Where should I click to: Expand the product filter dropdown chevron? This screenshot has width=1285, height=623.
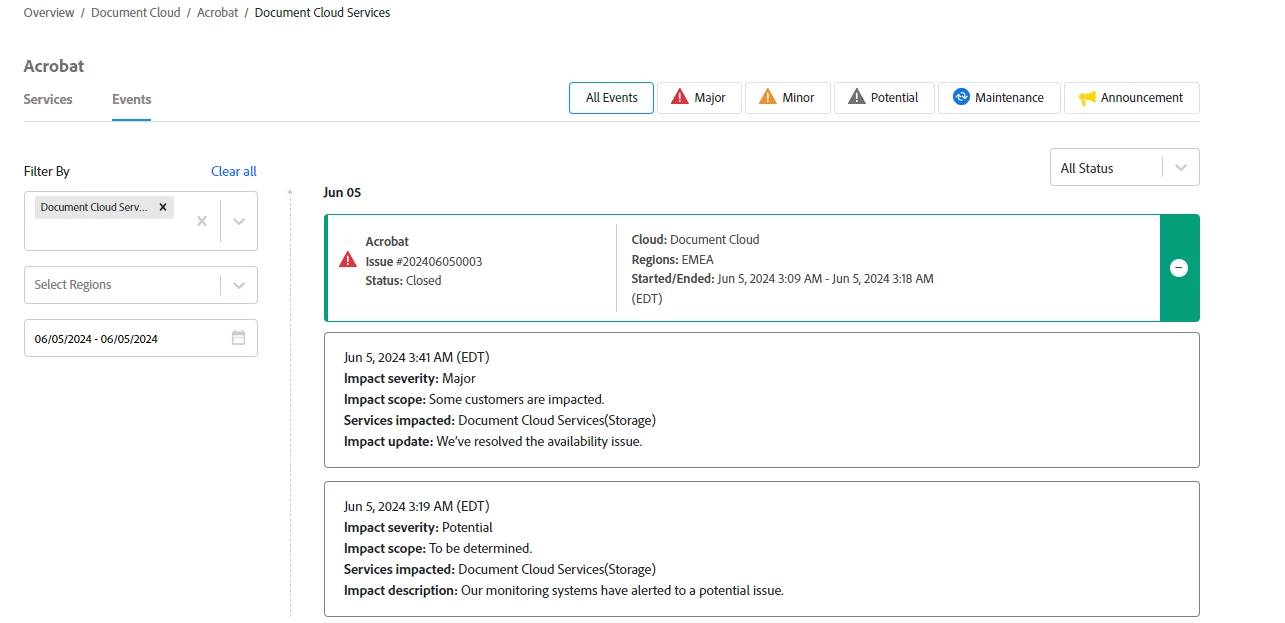click(x=239, y=221)
